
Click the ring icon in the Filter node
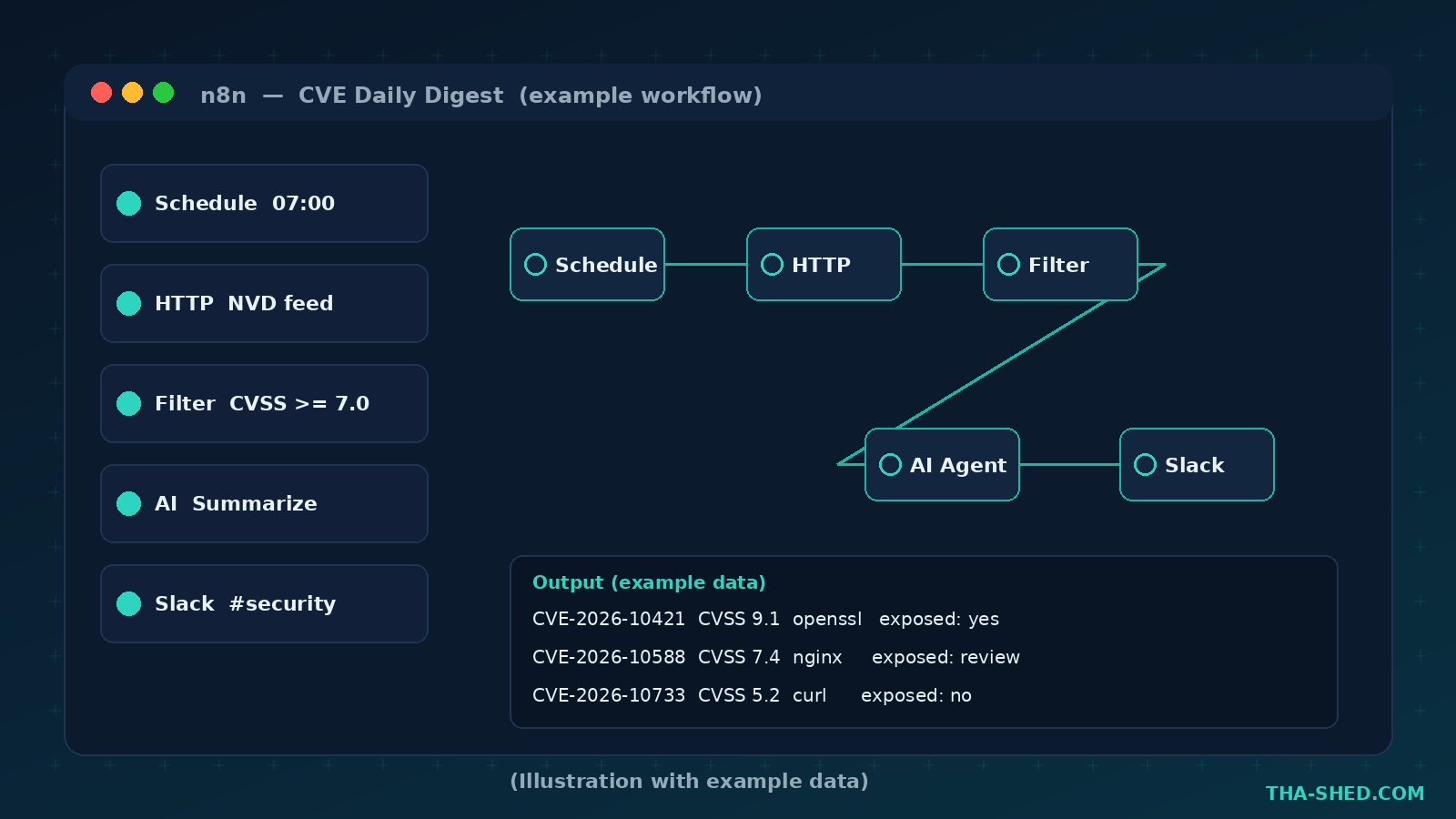tap(1009, 264)
